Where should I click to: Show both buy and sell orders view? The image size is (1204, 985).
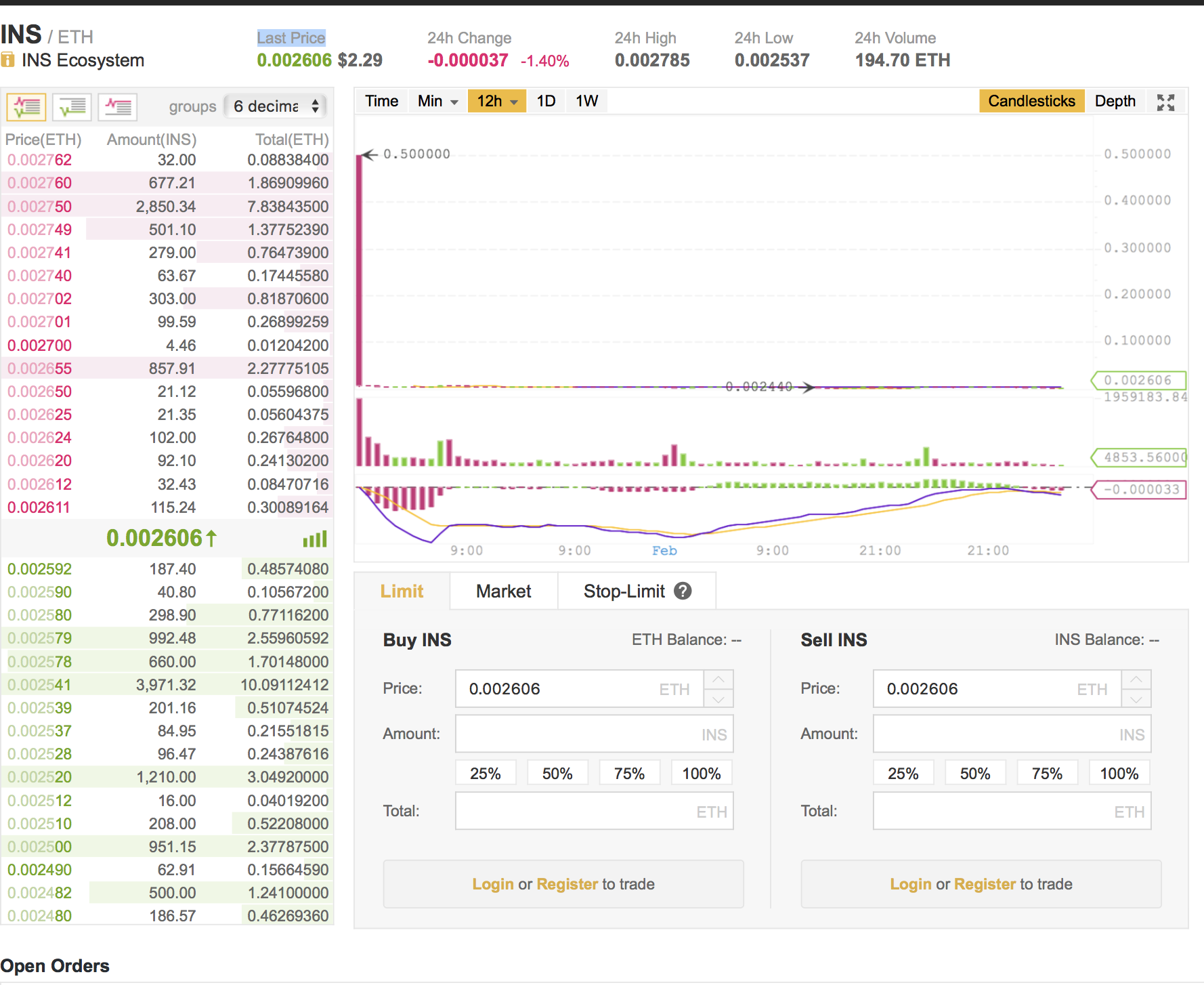(26, 106)
